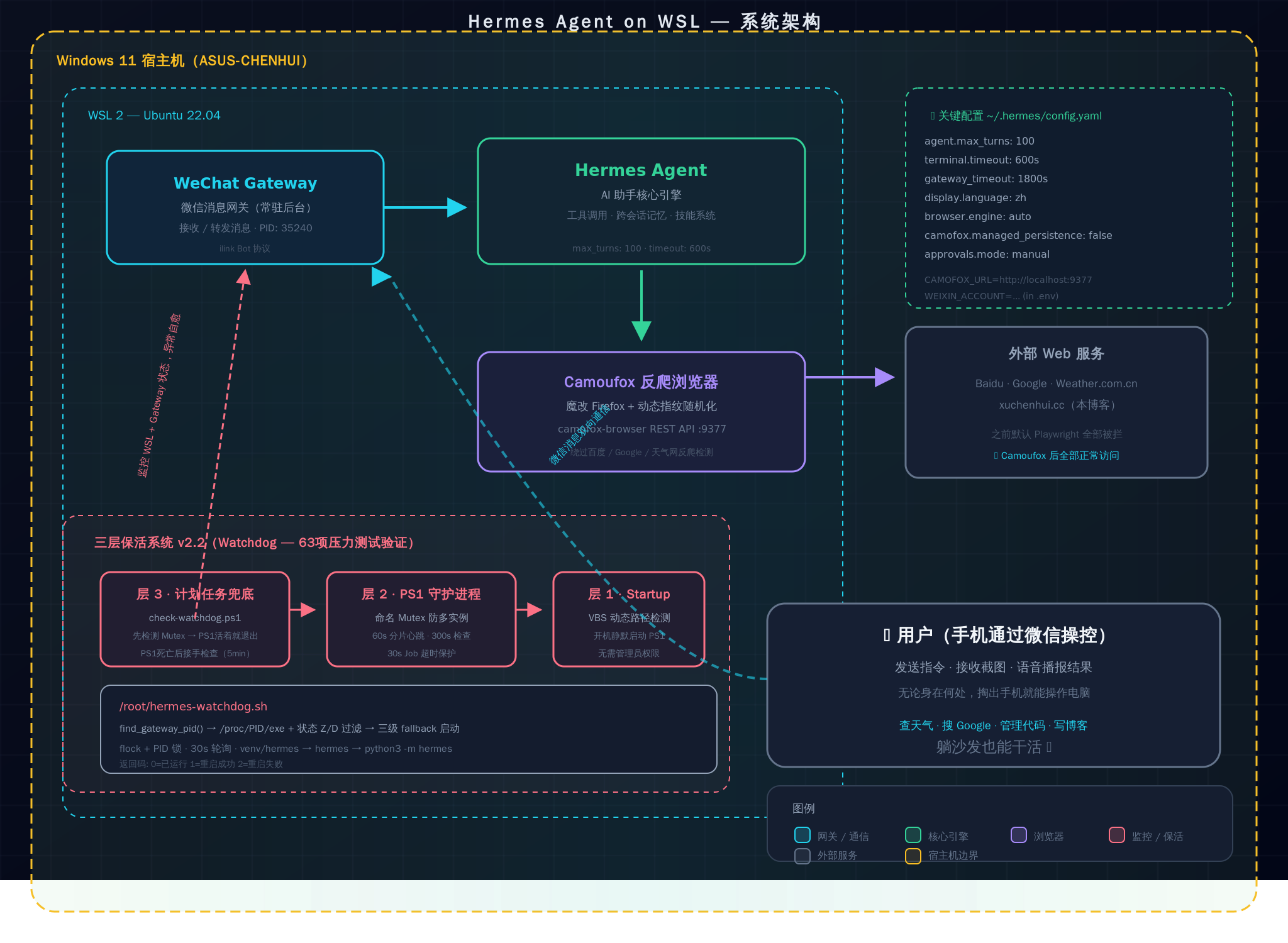Select the 'WeChat Gateway' heading
The height and width of the screenshot is (943, 1288).
click(245, 183)
